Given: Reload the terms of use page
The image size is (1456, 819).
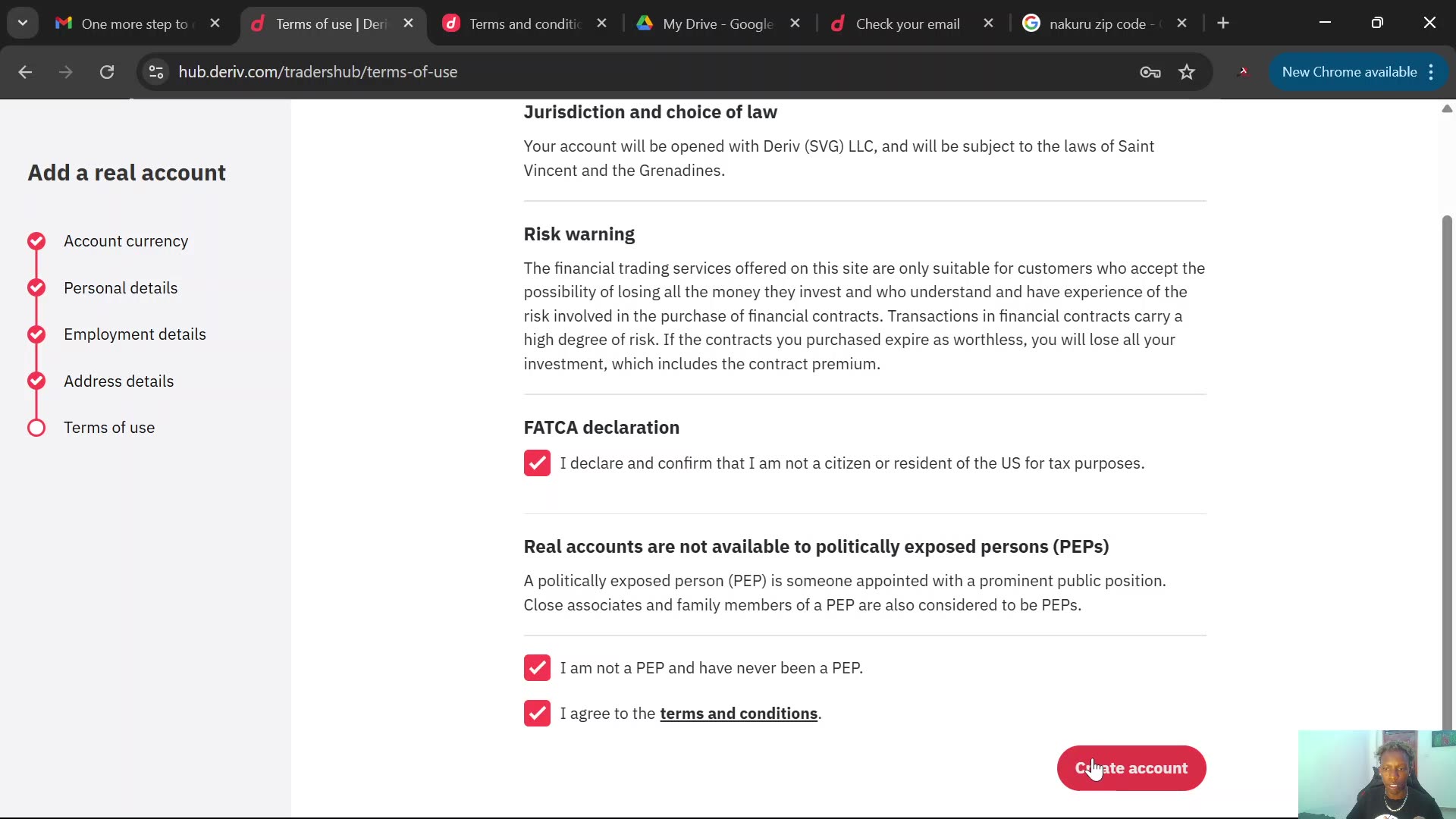Looking at the screenshot, I should tap(107, 72).
